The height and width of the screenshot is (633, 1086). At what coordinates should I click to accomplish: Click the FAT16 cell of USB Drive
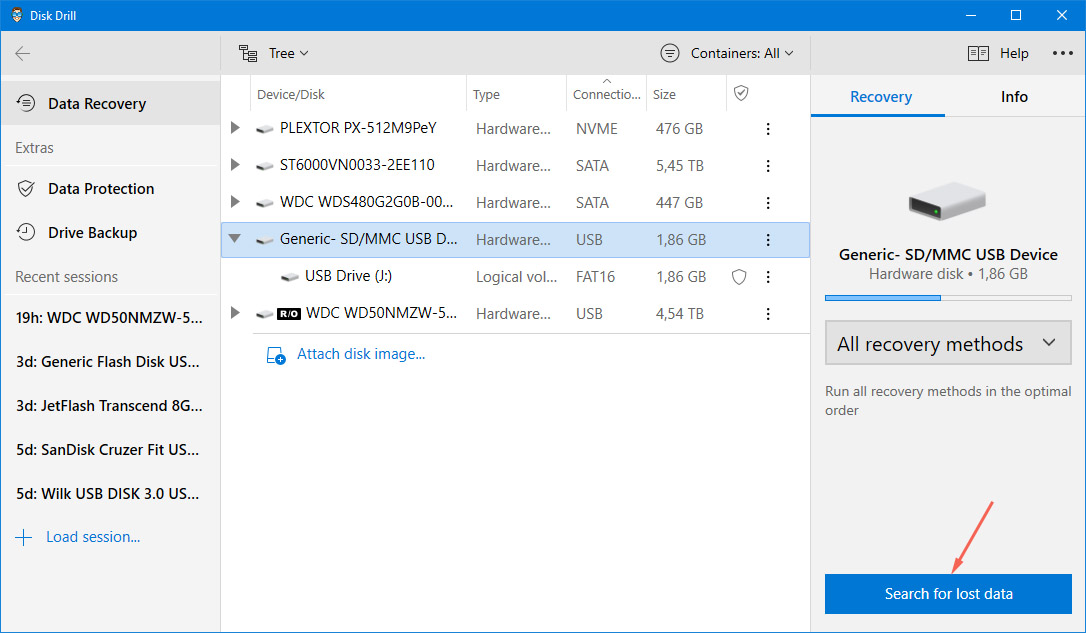595,277
